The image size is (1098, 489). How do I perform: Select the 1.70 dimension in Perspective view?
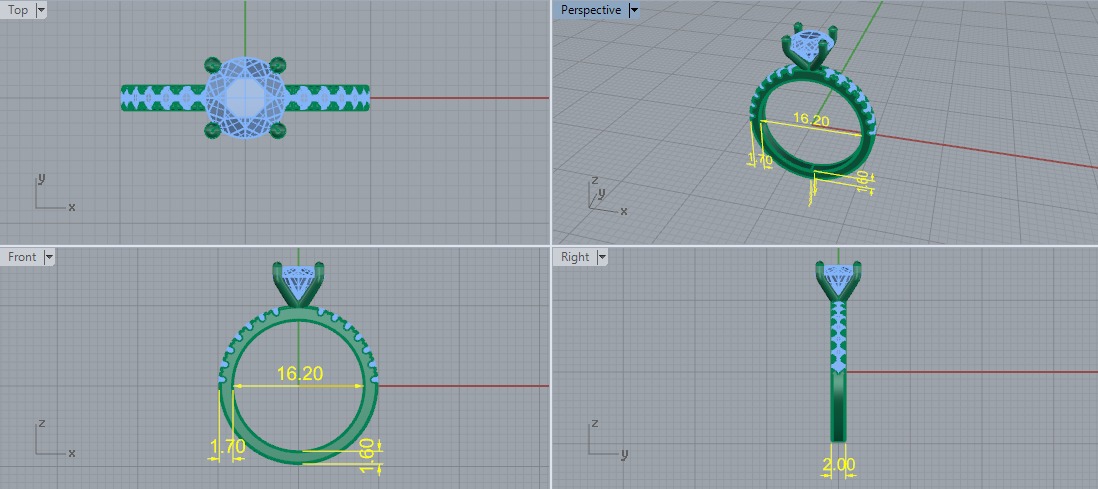click(x=760, y=160)
